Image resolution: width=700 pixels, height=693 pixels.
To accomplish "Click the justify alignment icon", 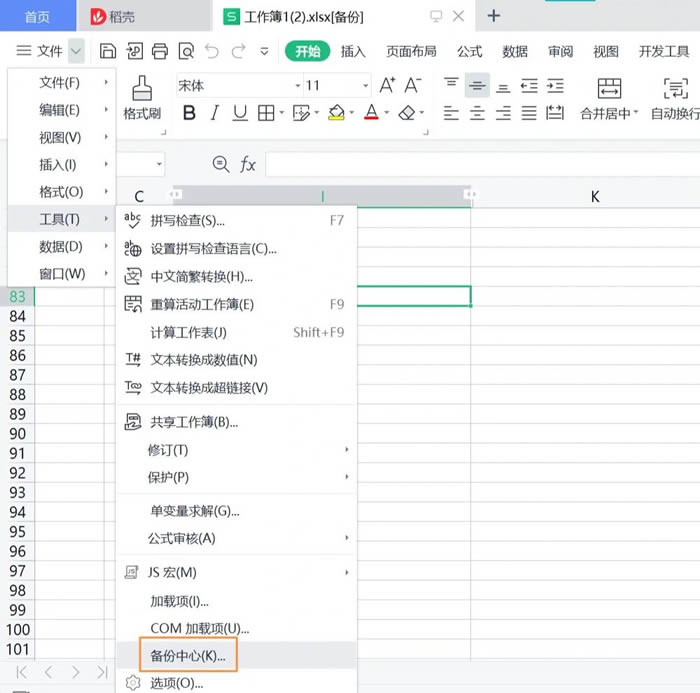I will tap(529, 113).
